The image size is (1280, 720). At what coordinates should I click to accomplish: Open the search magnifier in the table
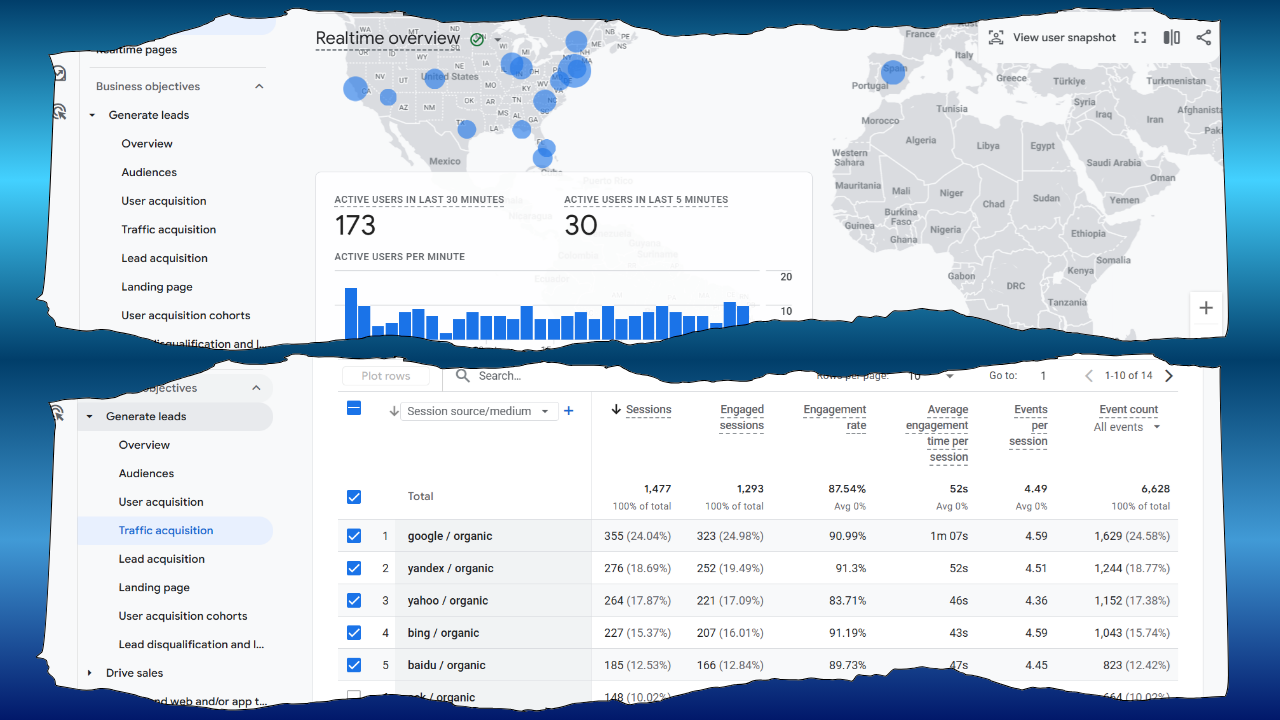(x=461, y=376)
